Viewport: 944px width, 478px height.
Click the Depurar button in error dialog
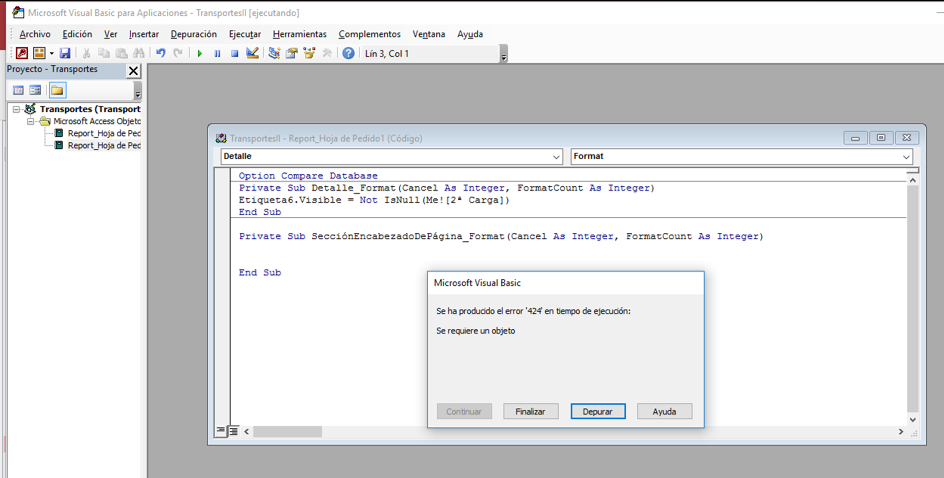[598, 412]
